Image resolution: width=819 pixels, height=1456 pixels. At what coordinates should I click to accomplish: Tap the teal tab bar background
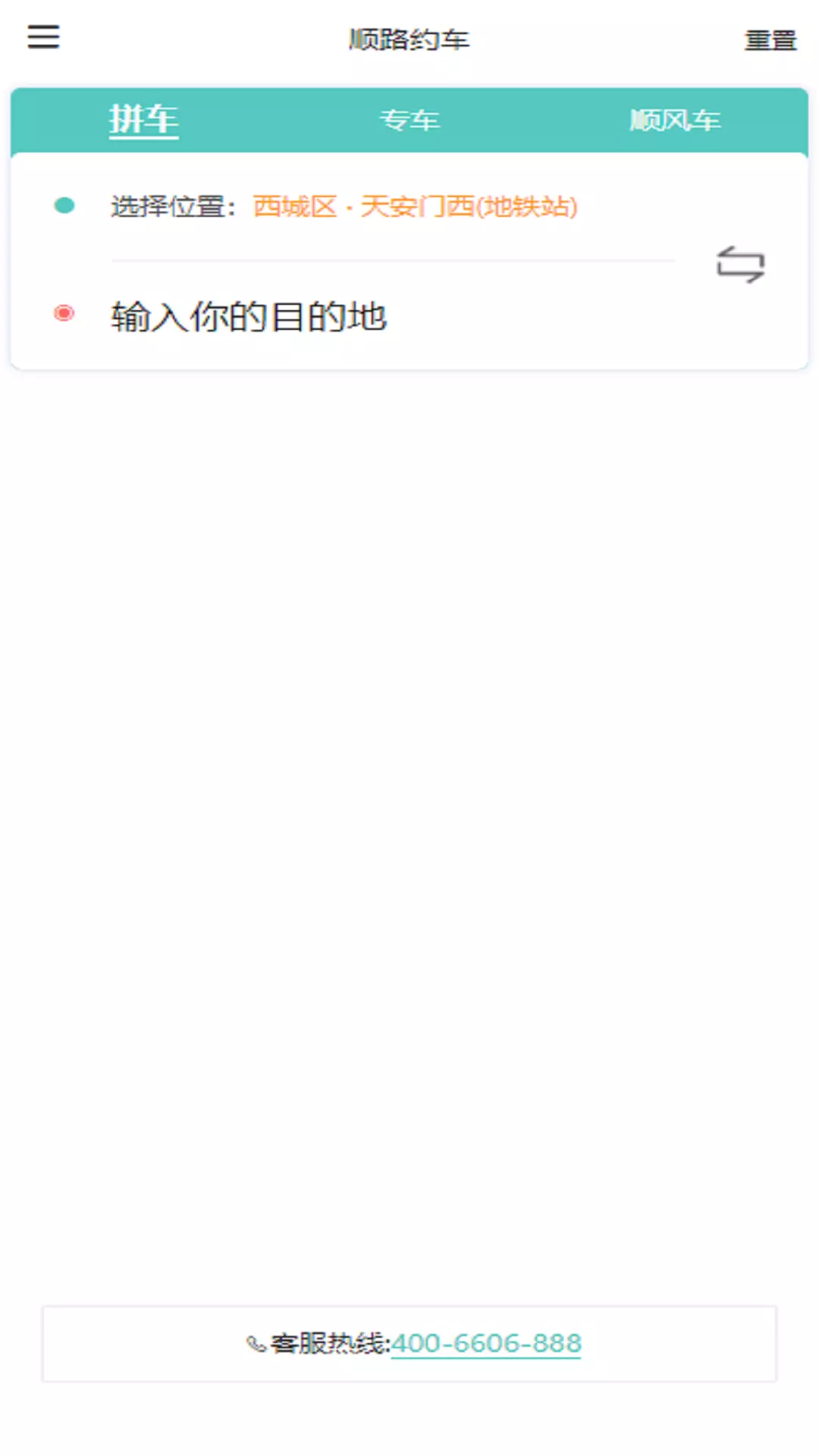pyautogui.click(x=531, y=120)
